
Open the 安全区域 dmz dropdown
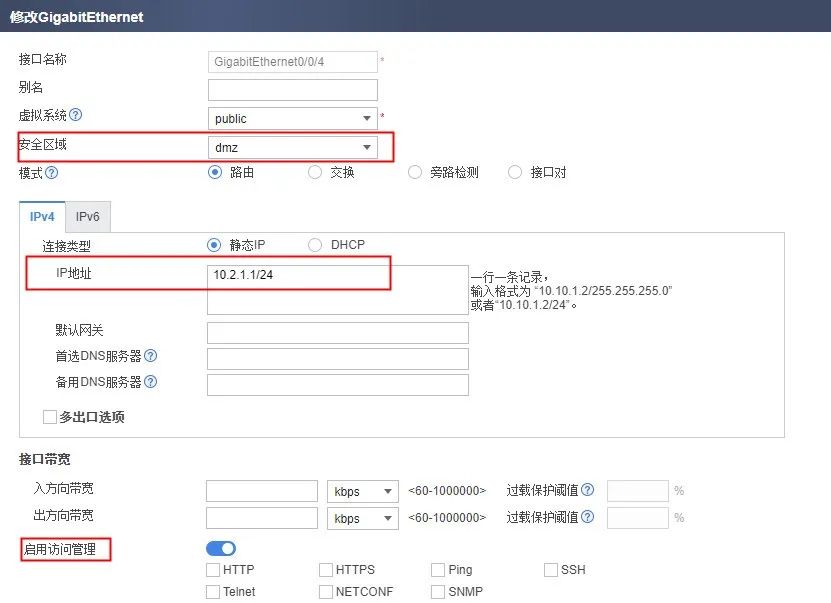point(293,147)
